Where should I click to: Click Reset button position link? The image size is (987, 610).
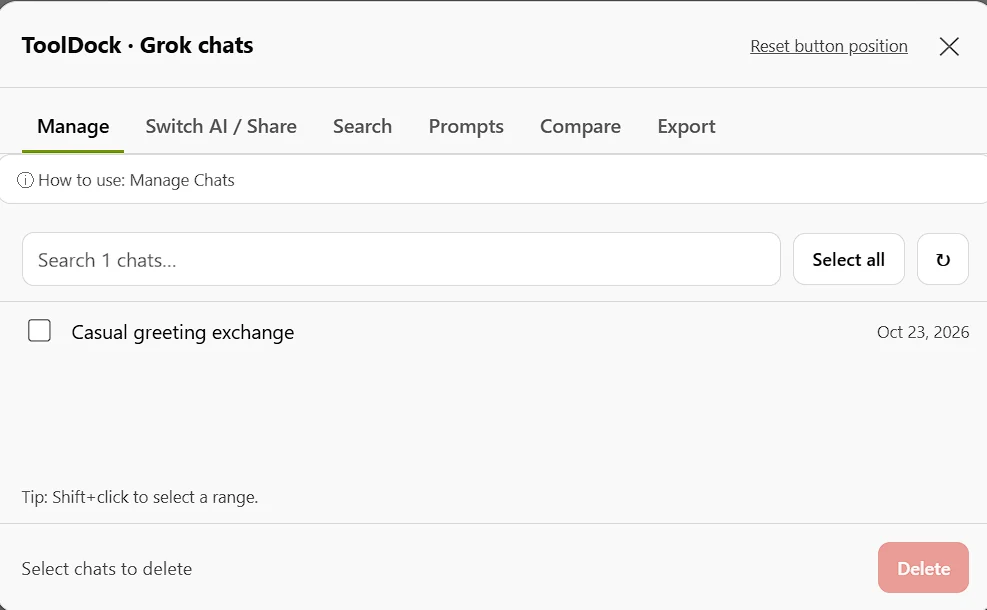point(828,46)
